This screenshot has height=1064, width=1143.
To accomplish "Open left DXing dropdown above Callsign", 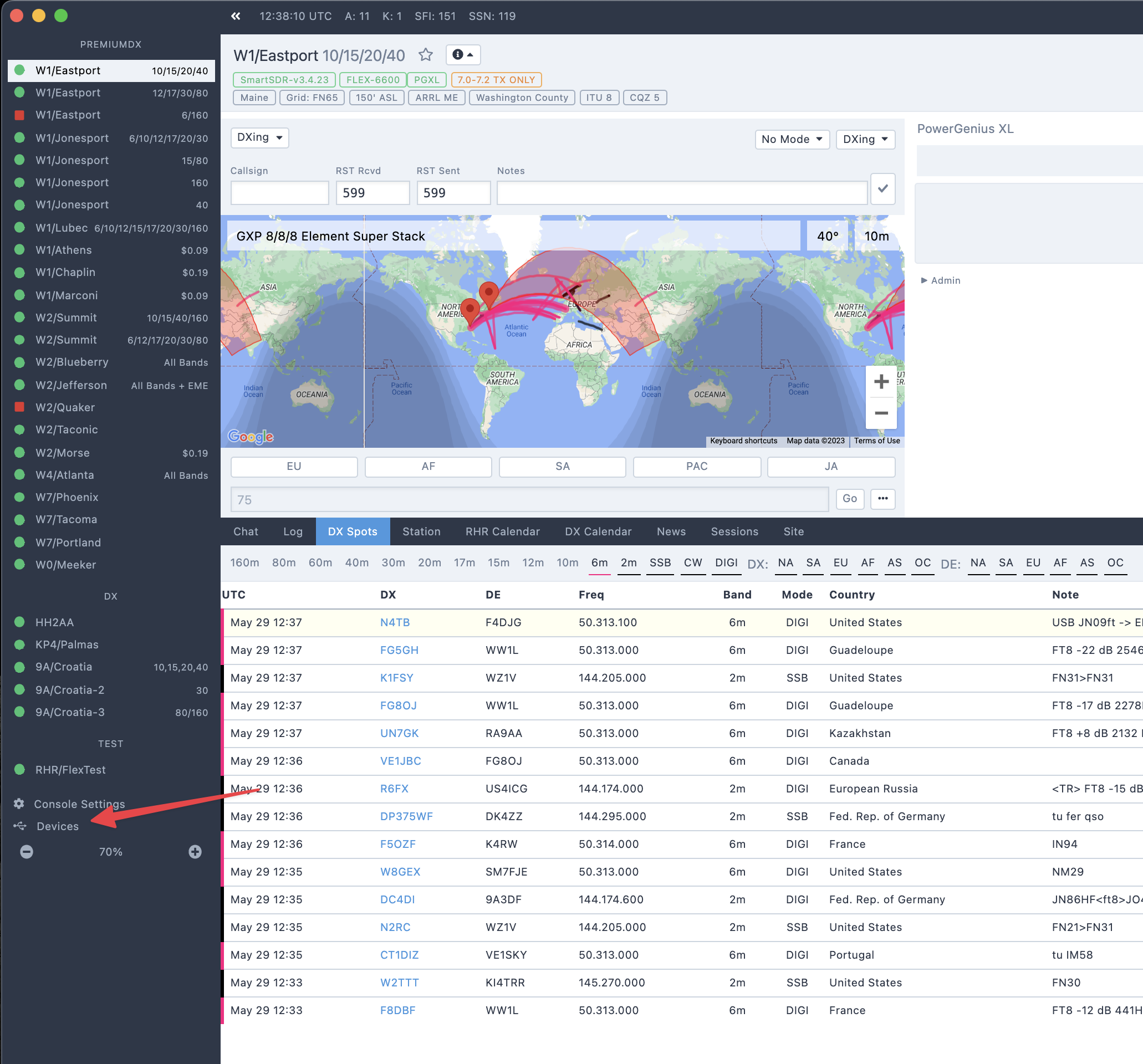I will pyautogui.click(x=259, y=137).
